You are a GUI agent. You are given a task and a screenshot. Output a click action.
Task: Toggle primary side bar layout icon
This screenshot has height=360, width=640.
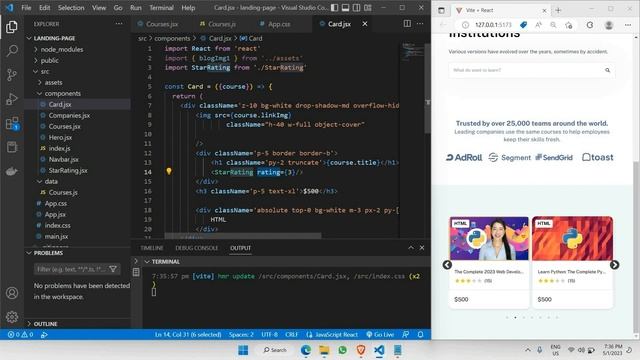334,8
